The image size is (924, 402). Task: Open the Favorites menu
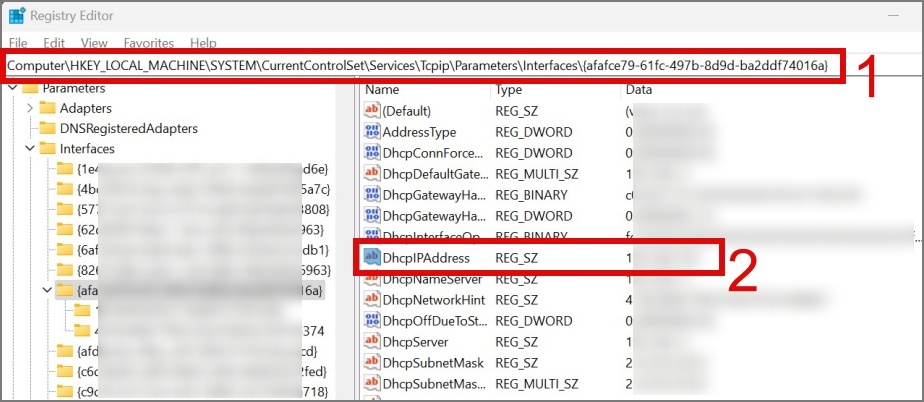148,43
